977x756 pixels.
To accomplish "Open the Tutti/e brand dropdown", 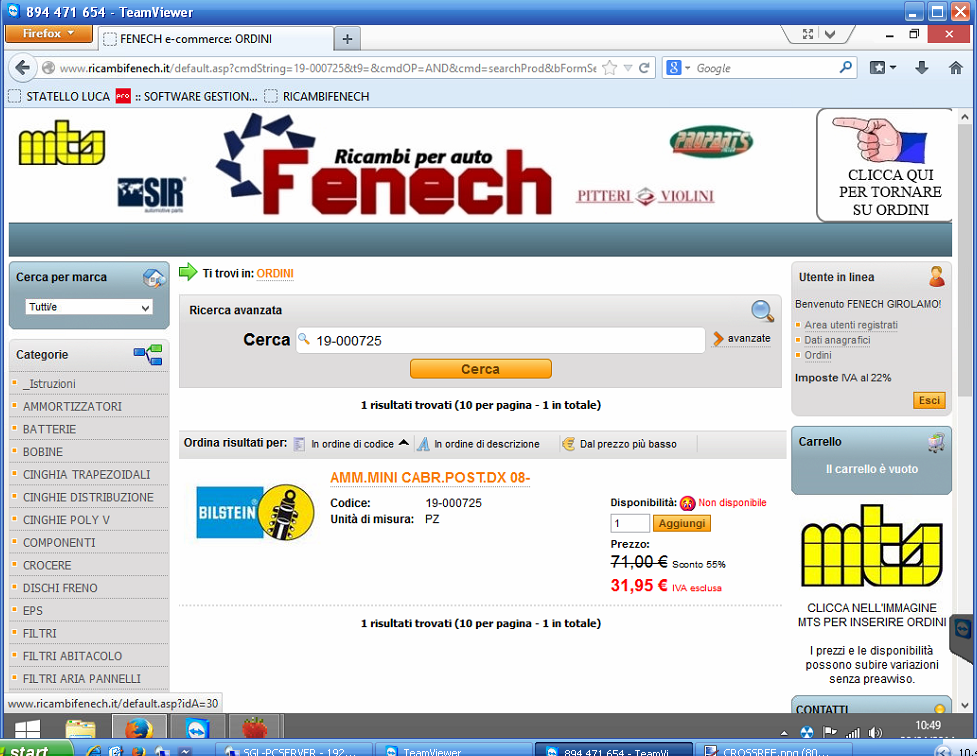I will [x=89, y=307].
